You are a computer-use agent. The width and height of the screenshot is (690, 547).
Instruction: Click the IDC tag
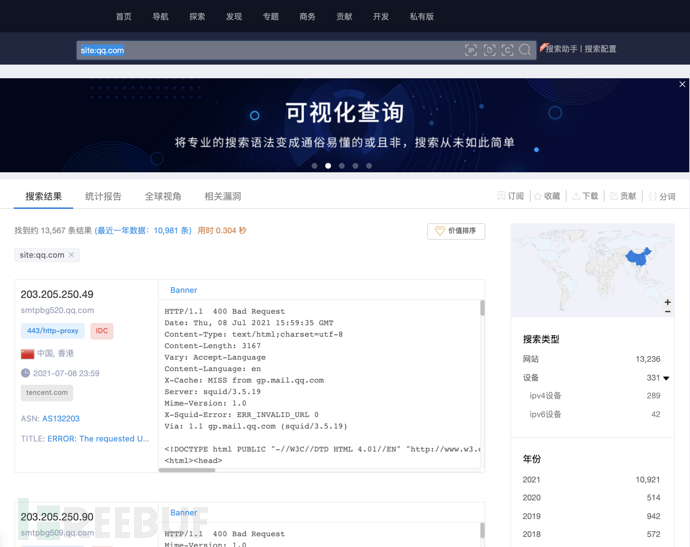102,331
